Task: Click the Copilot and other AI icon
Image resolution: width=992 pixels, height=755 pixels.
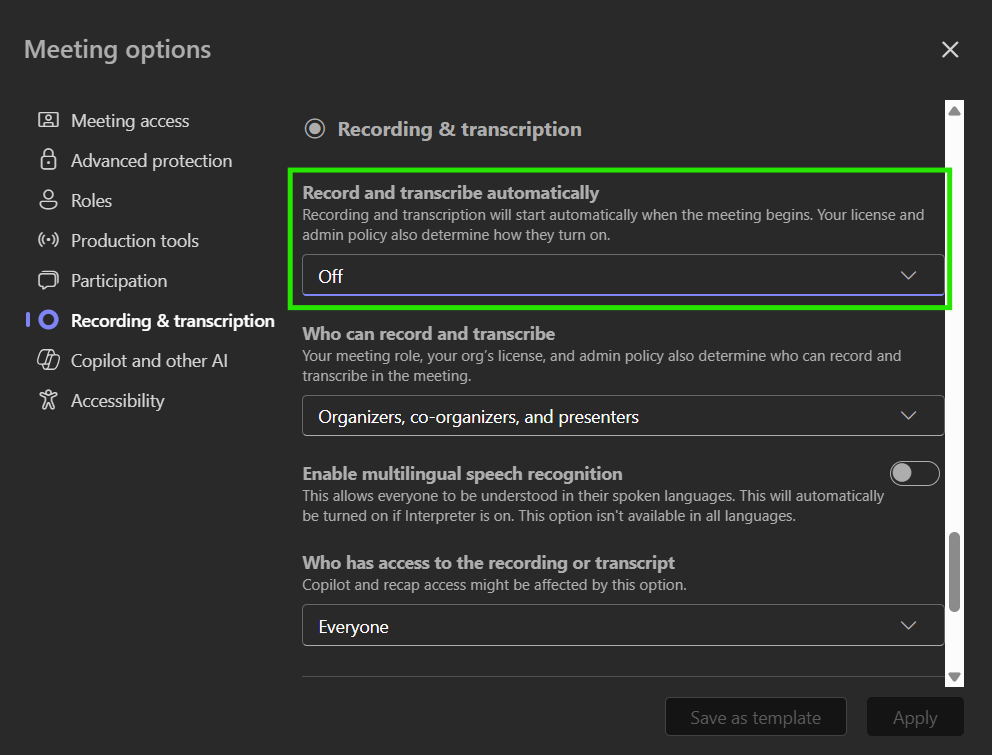Action: pyautogui.click(x=48, y=360)
